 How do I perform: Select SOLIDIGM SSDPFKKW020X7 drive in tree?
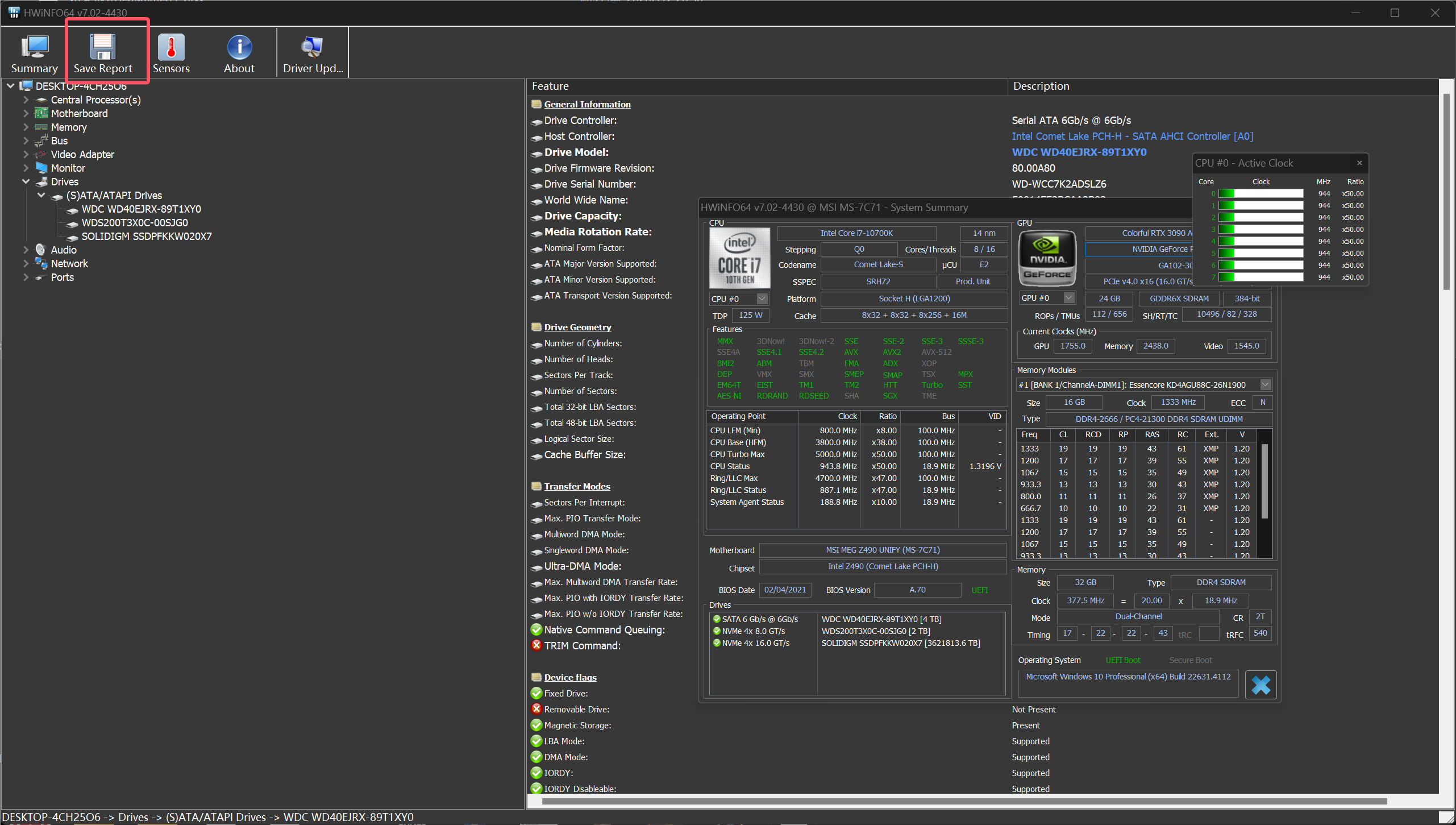[147, 237]
